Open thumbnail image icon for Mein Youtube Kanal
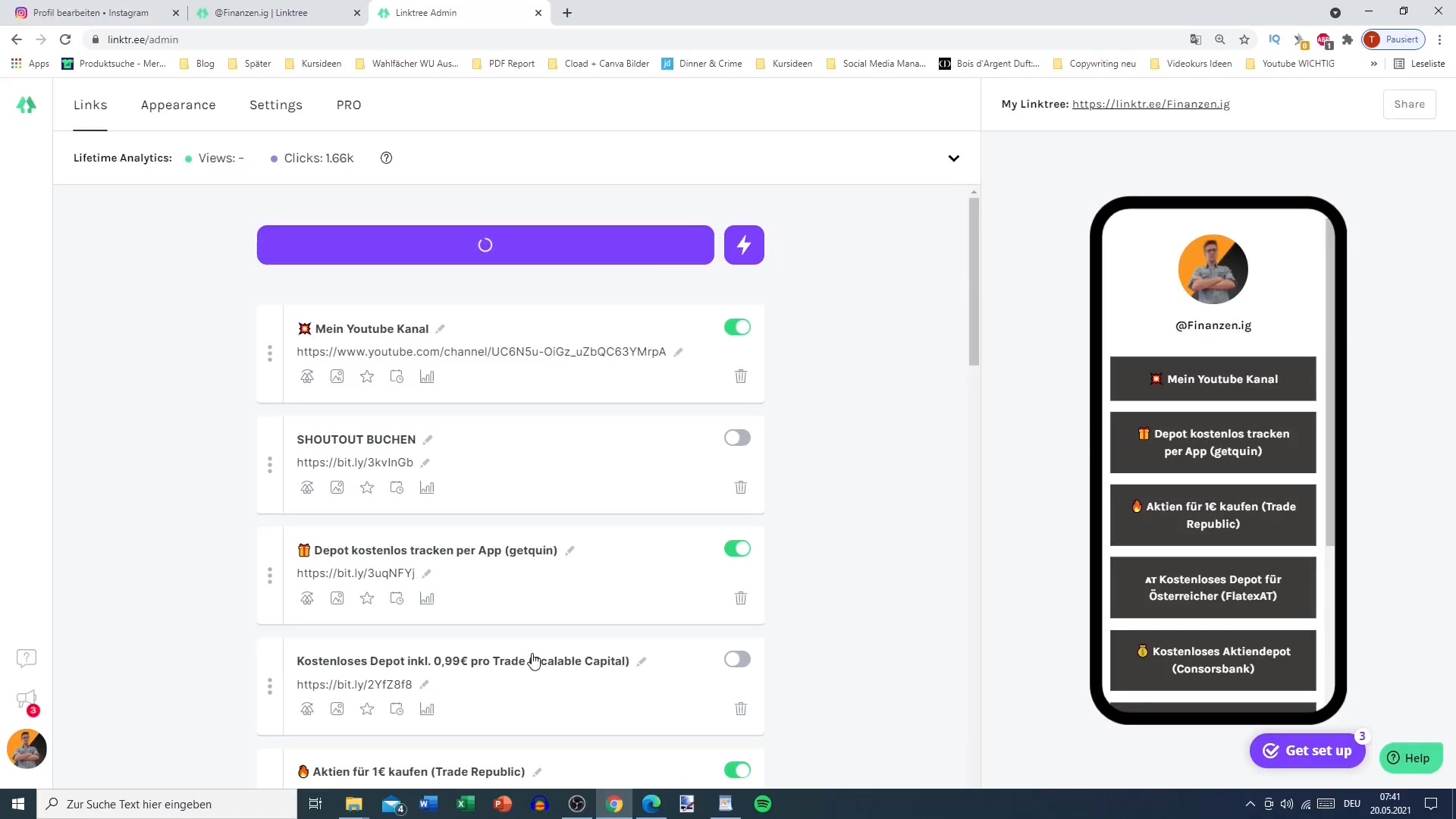This screenshot has height=819, width=1456. (x=337, y=377)
